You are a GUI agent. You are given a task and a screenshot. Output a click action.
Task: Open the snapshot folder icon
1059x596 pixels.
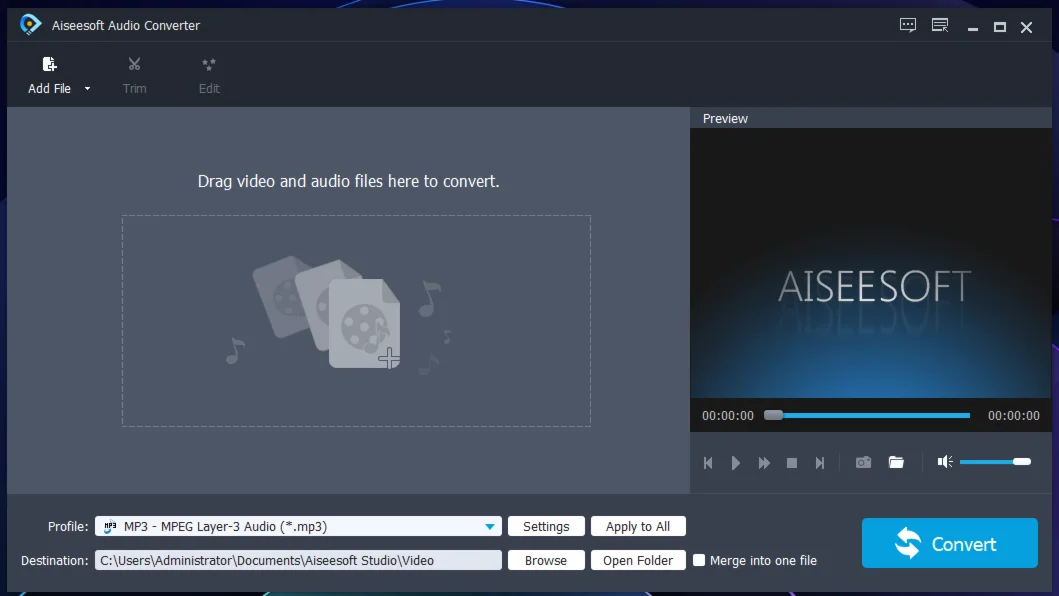(896, 462)
